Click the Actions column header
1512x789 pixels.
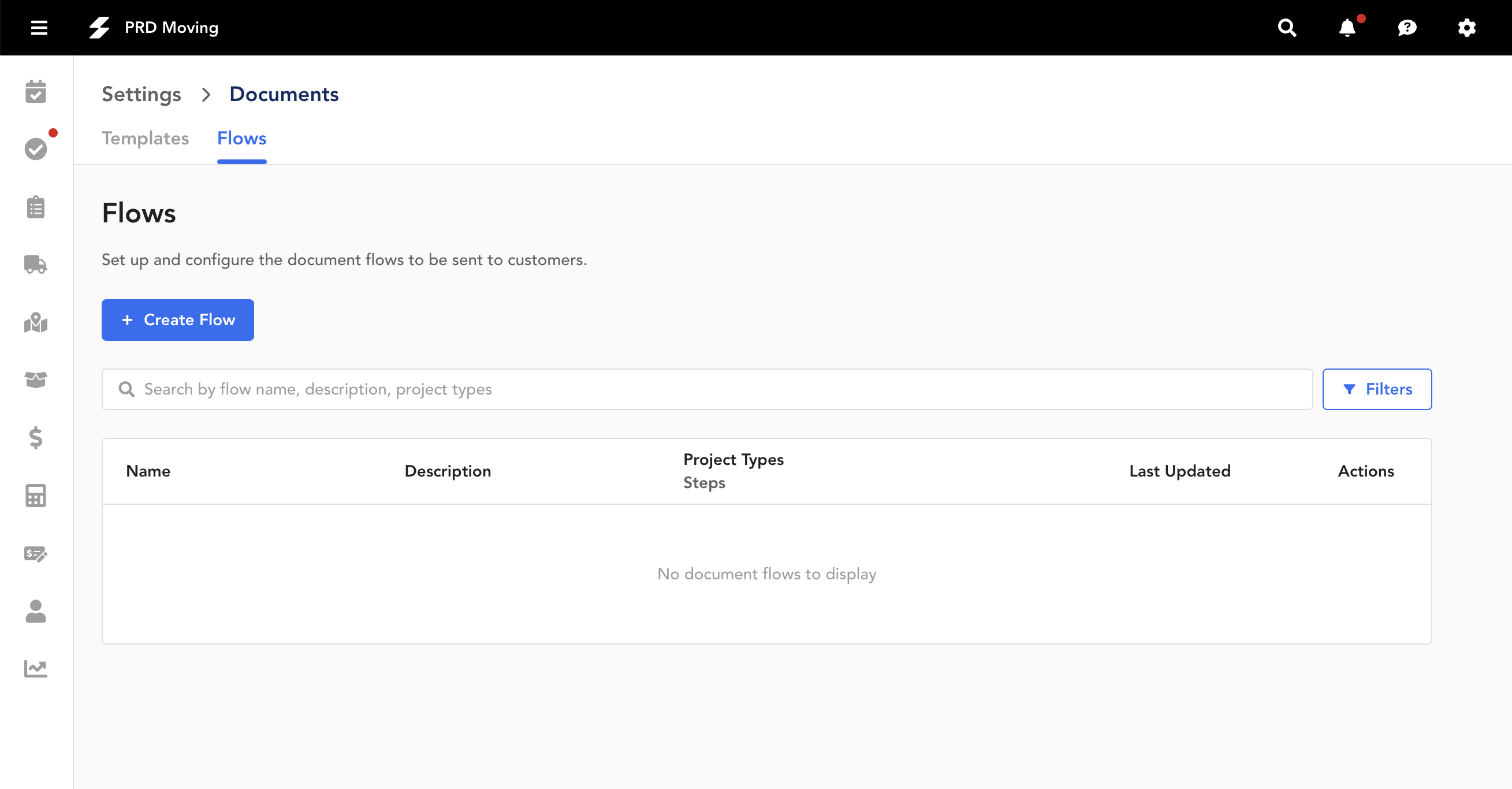coord(1366,471)
